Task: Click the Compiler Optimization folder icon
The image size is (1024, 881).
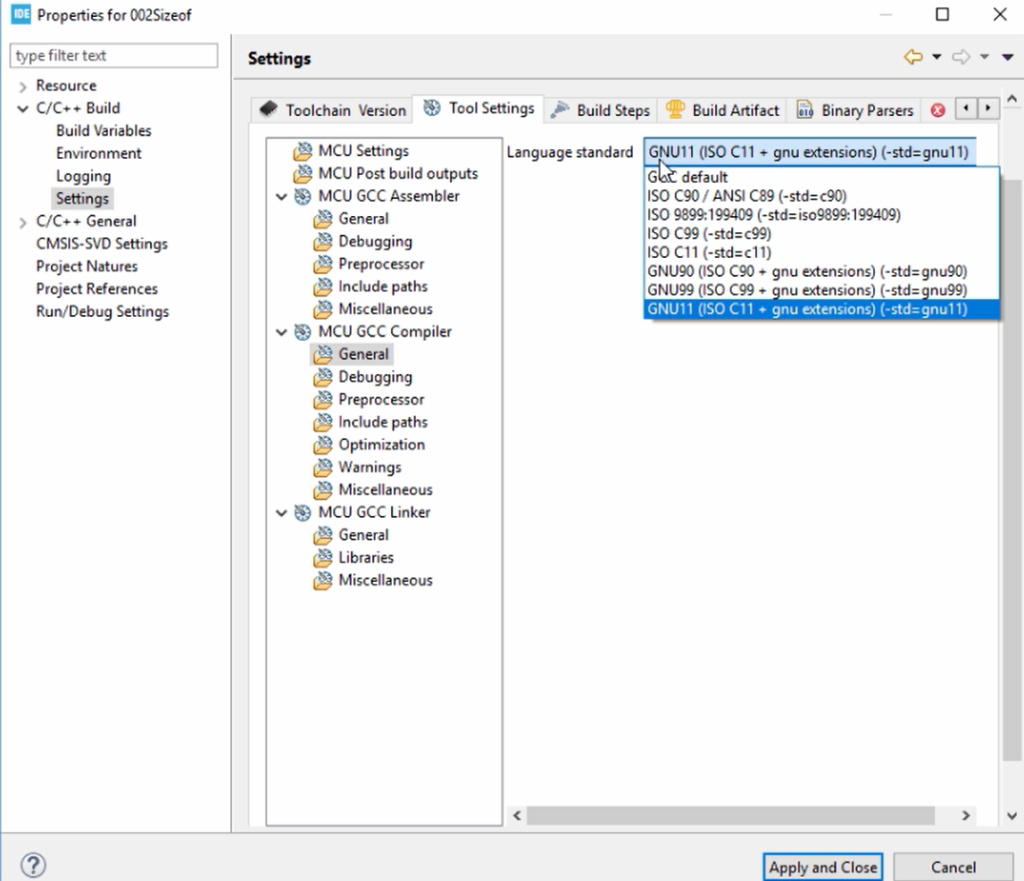Action: [323, 445]
